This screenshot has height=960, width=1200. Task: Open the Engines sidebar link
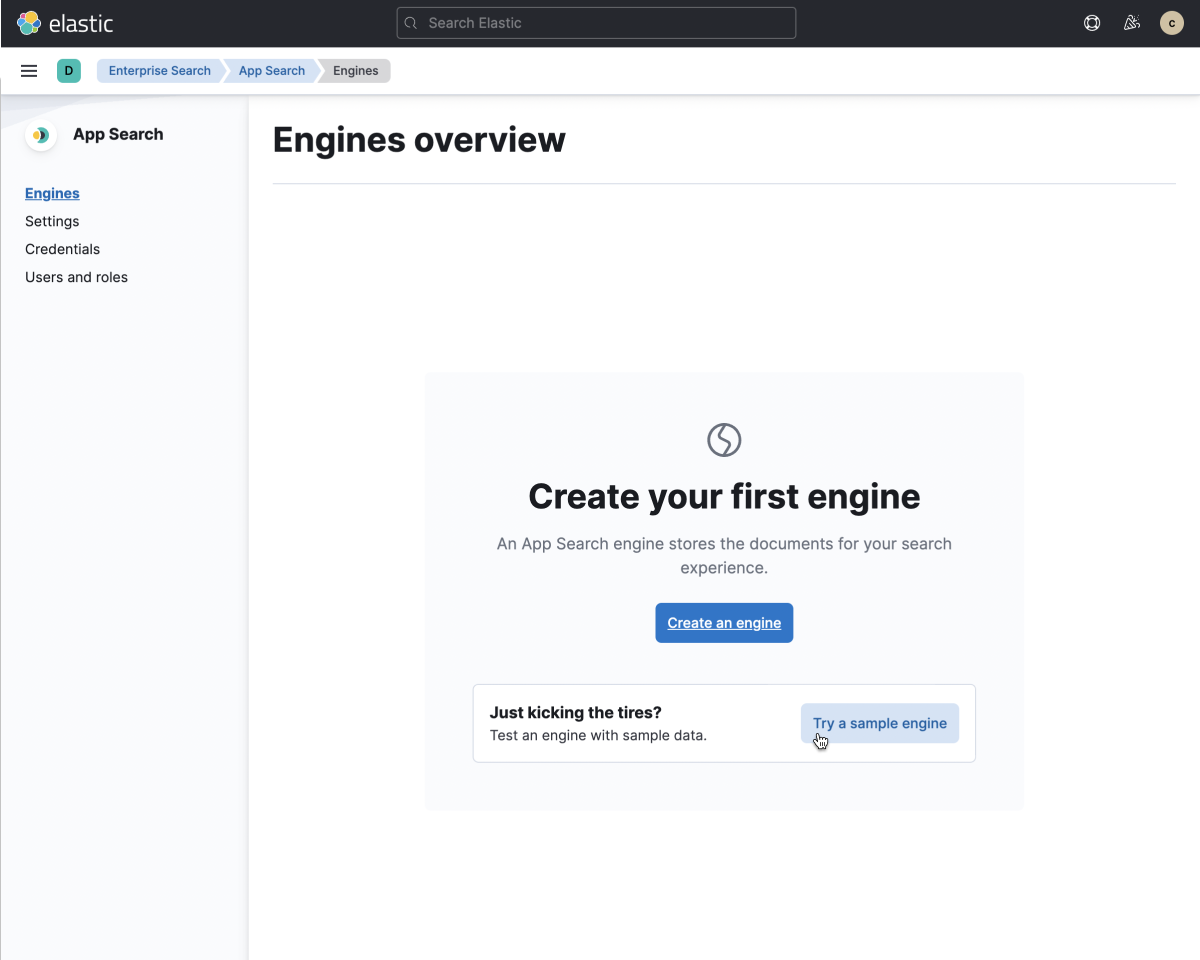(52, 193)
